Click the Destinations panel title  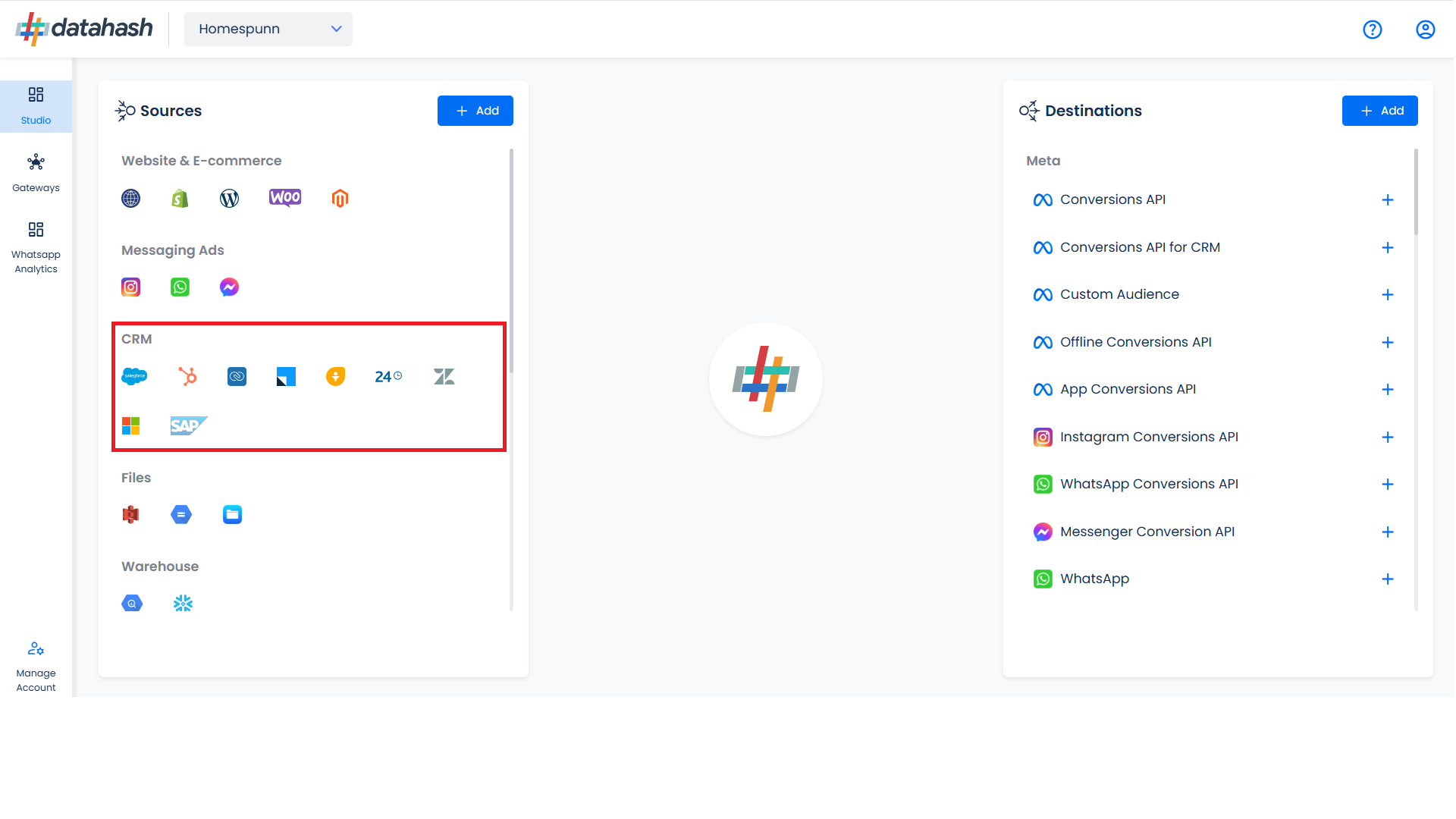pos(1093,111)
